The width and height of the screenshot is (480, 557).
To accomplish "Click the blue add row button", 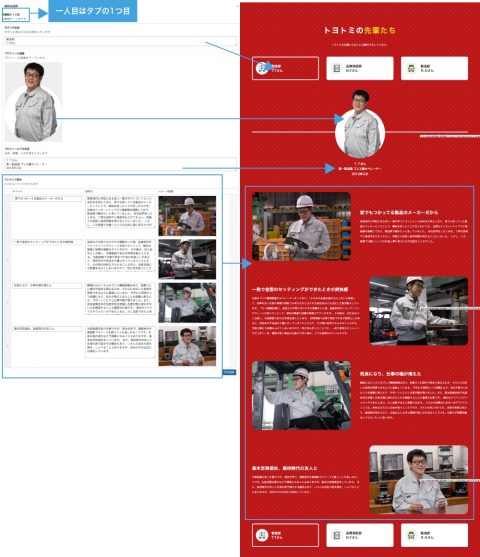I will 229,372.
